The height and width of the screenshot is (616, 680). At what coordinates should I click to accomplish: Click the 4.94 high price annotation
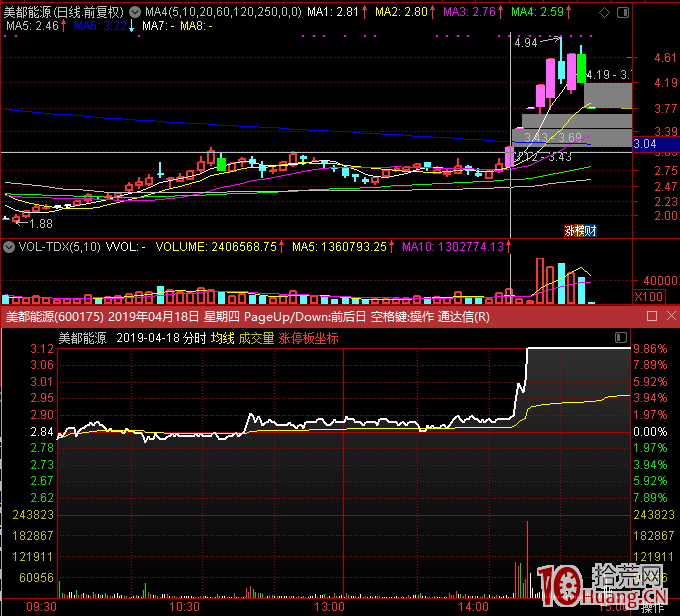(x=526, y=43)
